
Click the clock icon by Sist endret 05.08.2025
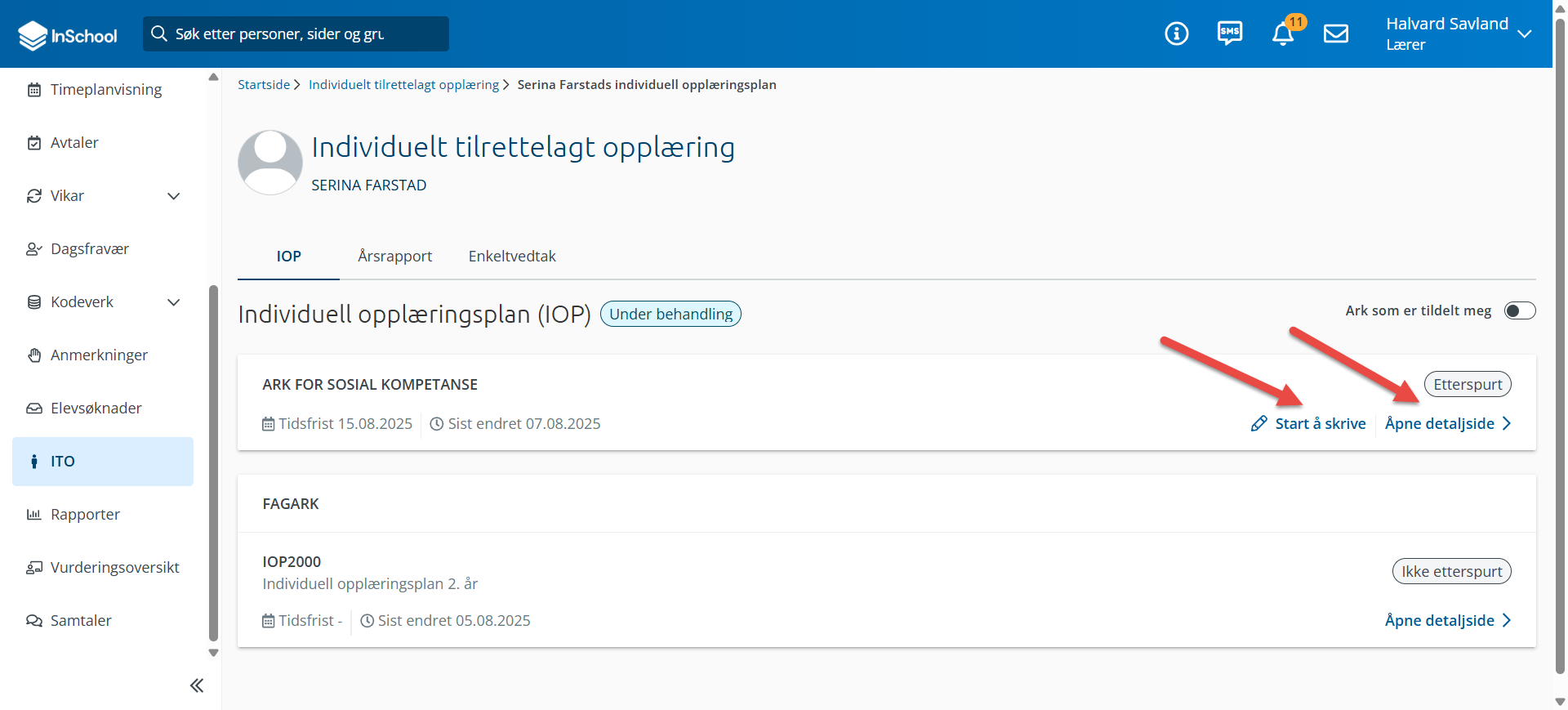pyautogui.click(x=367, y=621)
